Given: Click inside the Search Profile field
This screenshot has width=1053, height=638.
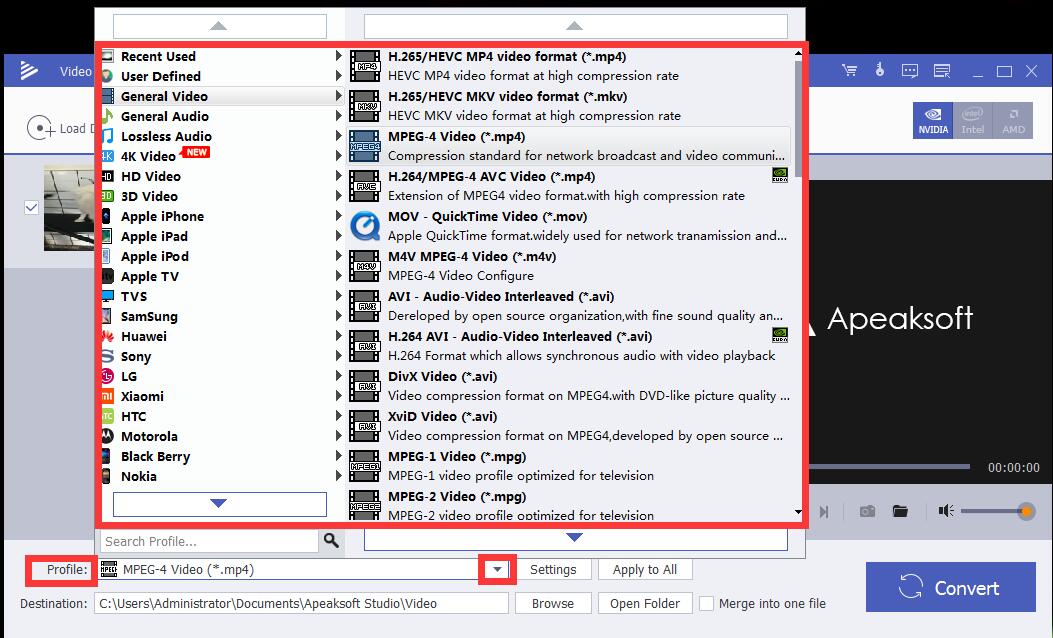Looking at the screenshot, I should click(x=200, y=540).
